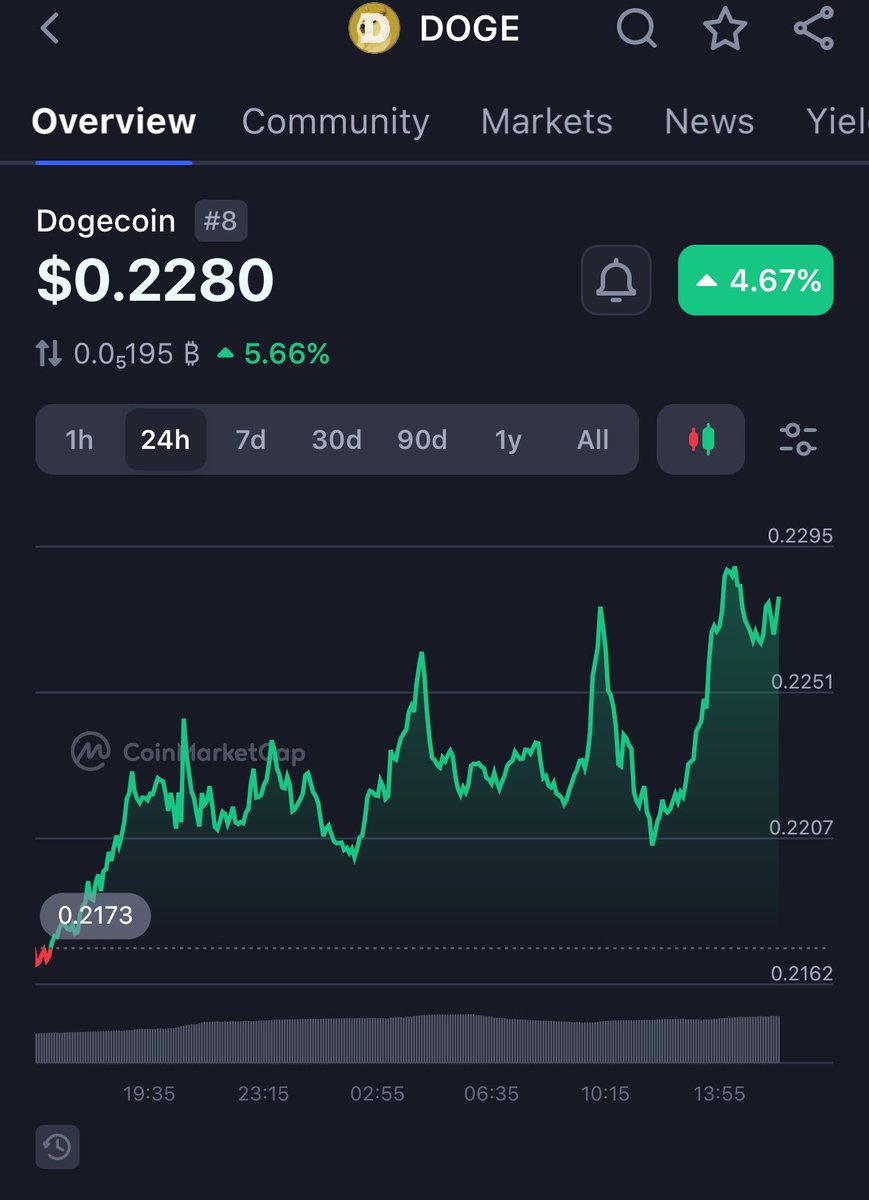The width and height of the screenshot is (869, 1200).
Task: Tap the 0.2173 price marker on chart
Action: (94, 915)
